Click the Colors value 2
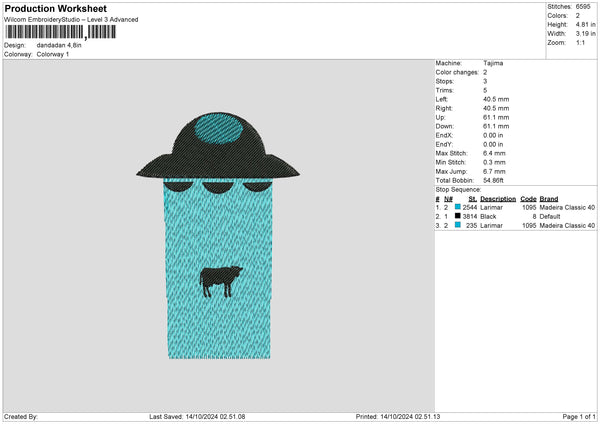600x424 pixels. pyautogui.click(x=577, y=16)
